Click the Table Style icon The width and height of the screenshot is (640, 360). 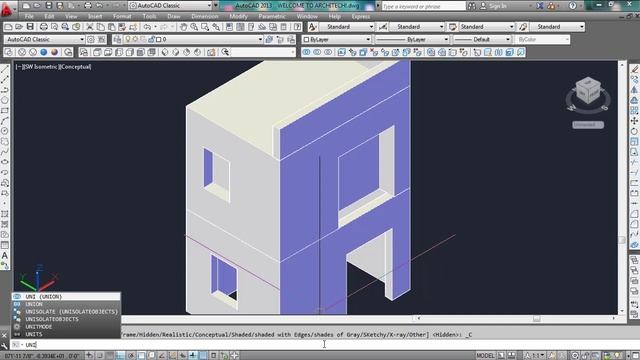point(453,27)
